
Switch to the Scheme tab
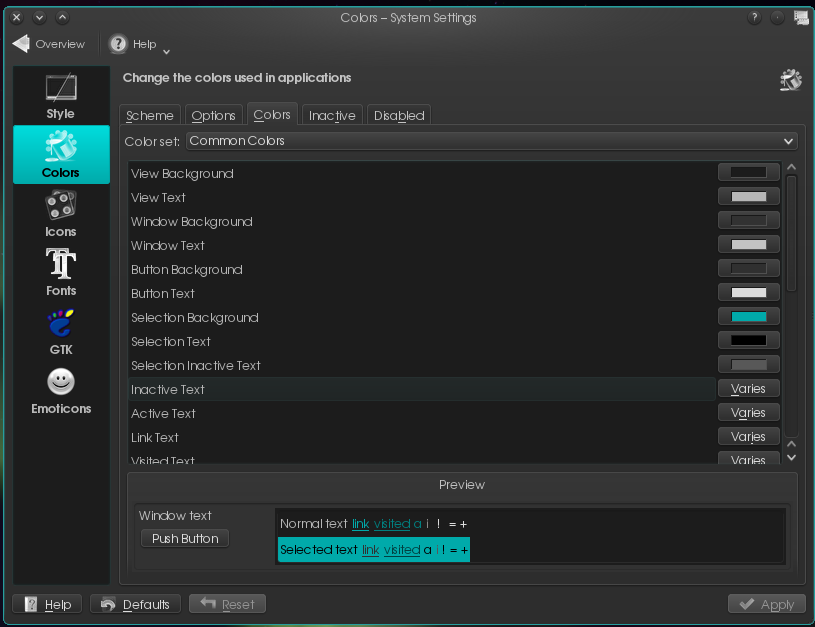150,115
